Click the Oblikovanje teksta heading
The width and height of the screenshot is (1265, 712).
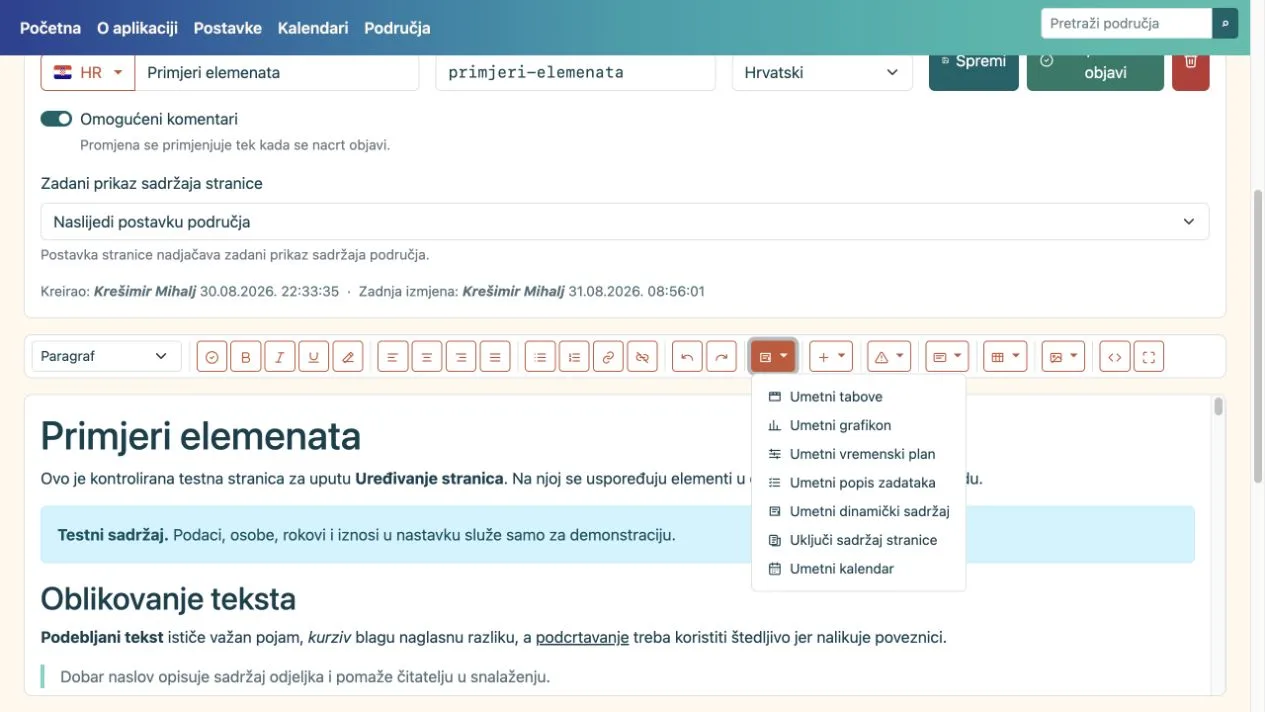point(168,599)
